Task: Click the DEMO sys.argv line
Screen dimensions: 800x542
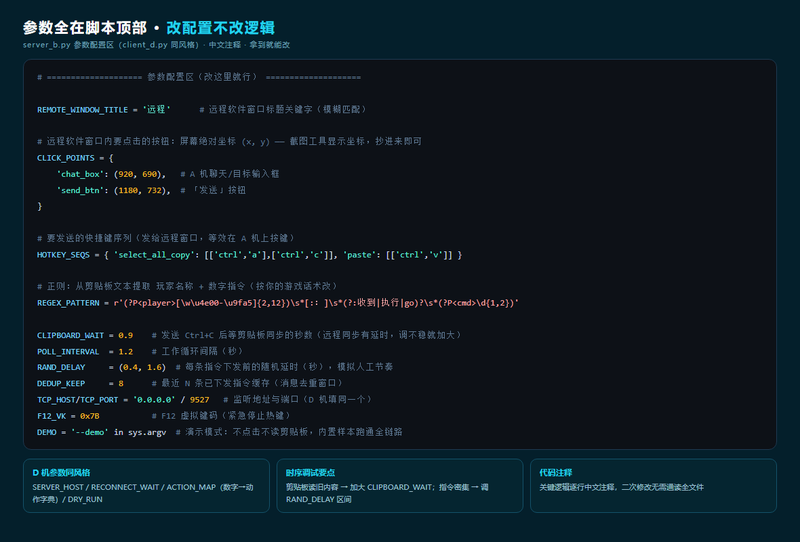Action: click(x=219, y=432)
